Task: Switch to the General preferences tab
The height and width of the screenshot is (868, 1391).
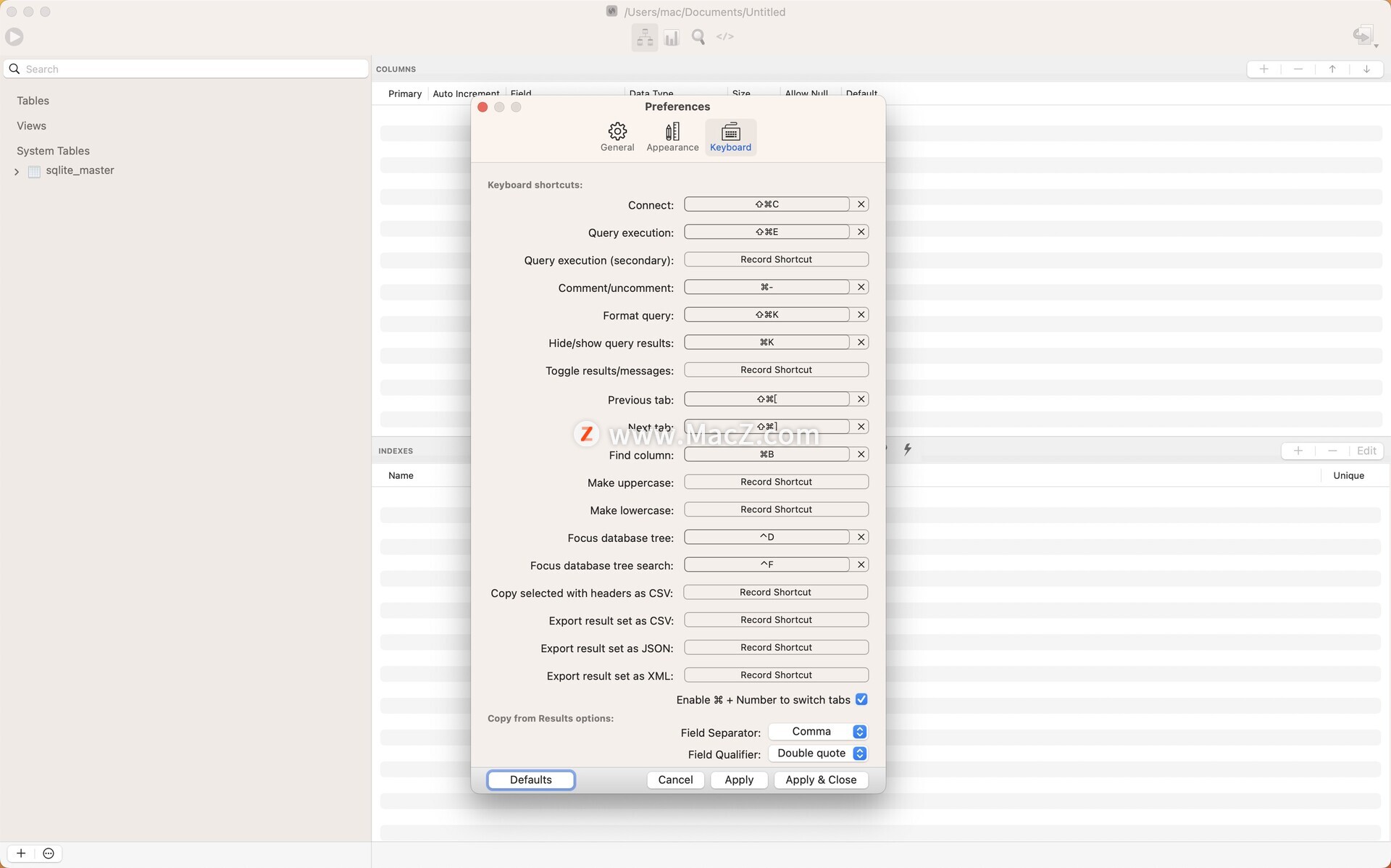Action: [617, 137]
